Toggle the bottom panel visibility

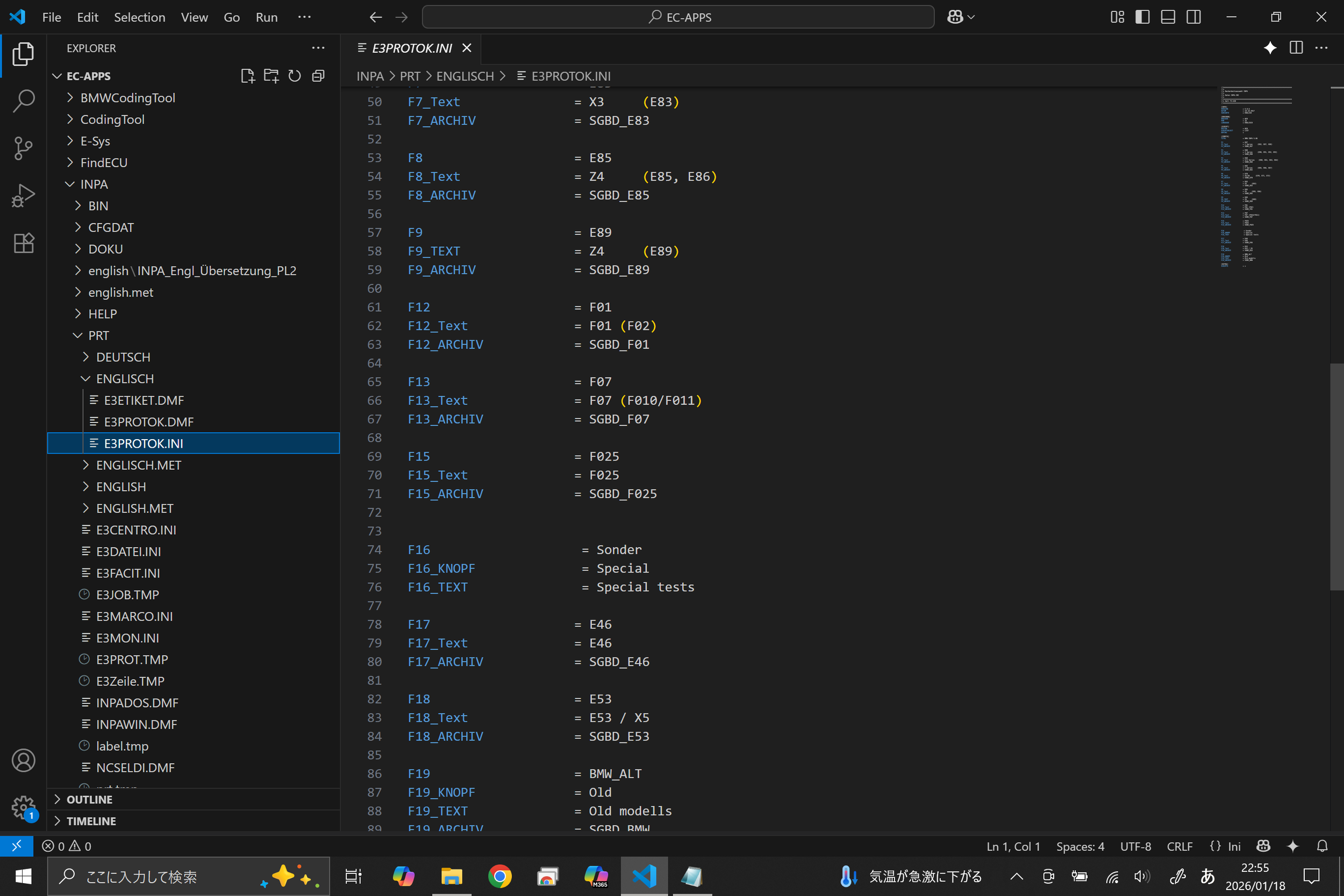[x=1168, y=17]
